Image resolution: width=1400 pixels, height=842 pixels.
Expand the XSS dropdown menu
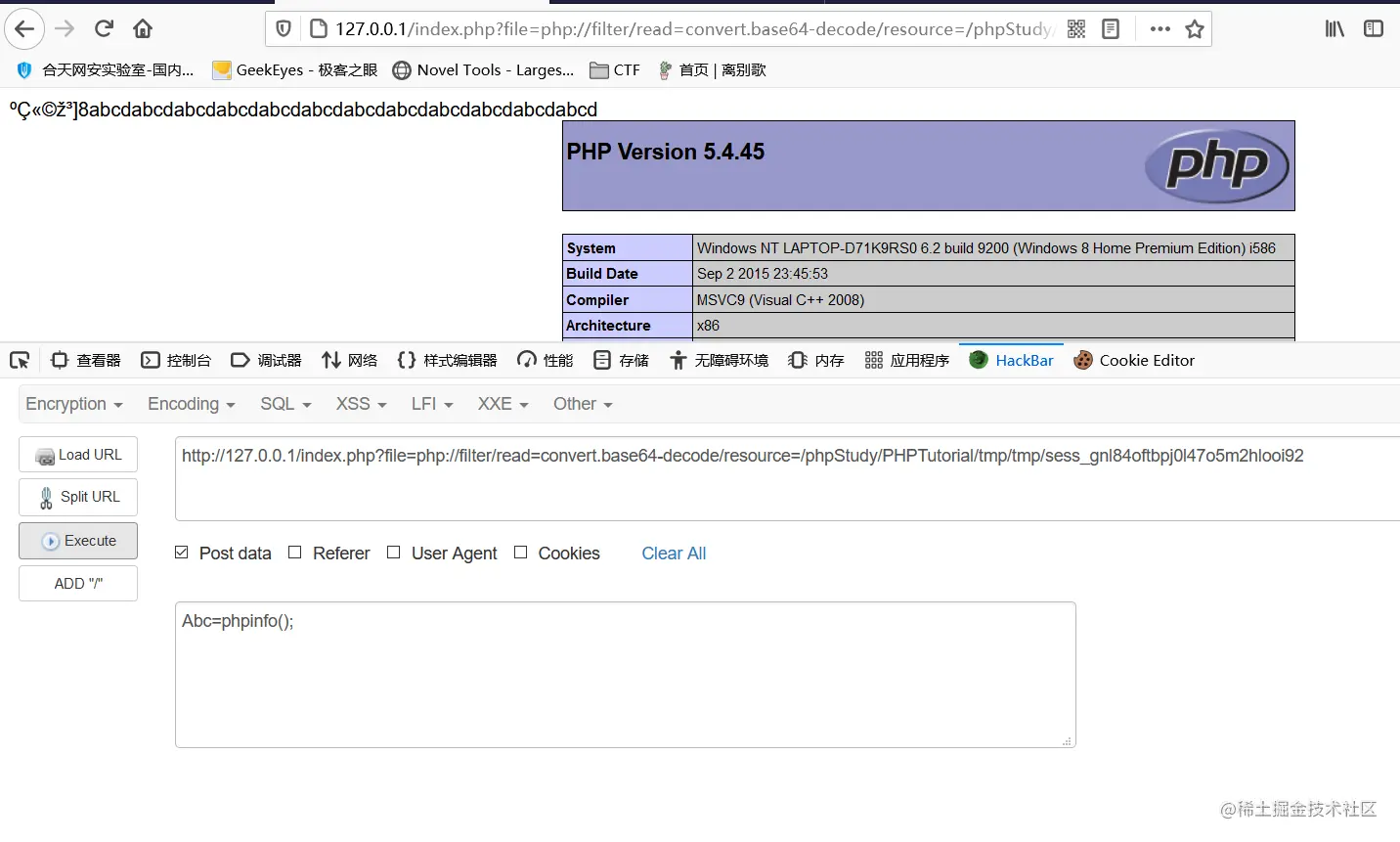[x=362, y=404]
